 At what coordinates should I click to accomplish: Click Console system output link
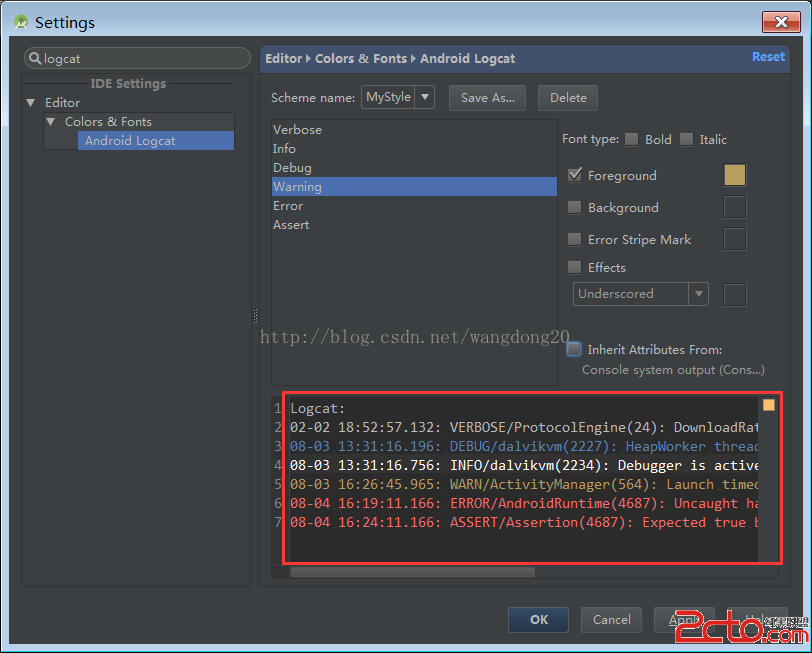click(x=673, y=370)
